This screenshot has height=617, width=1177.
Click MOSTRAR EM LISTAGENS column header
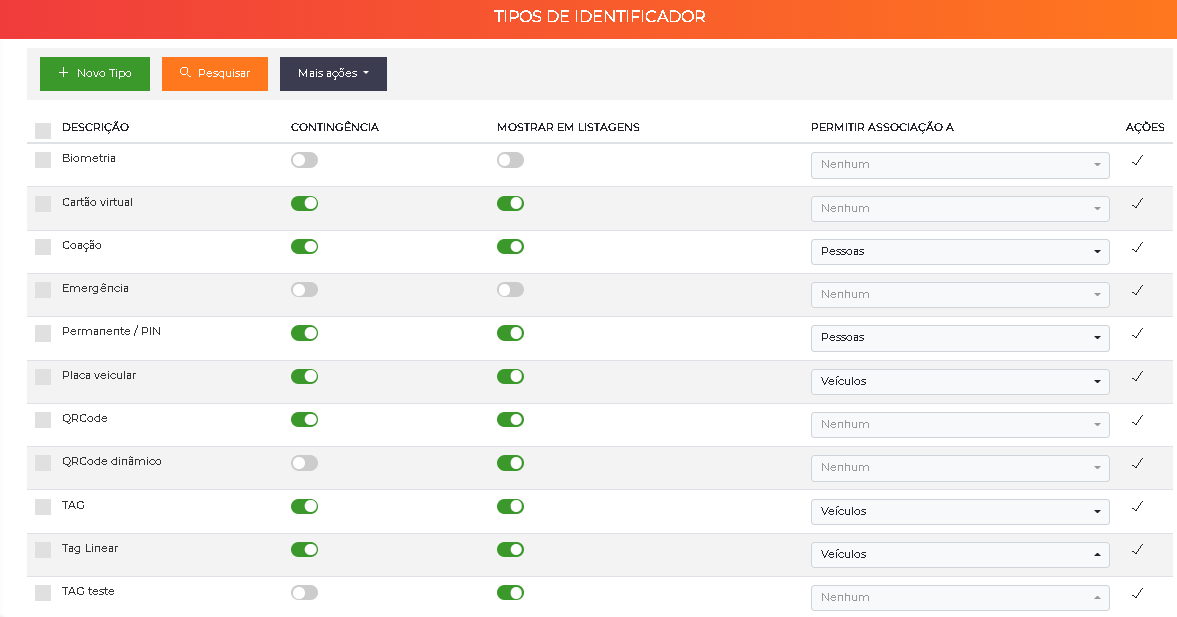pos(568,127)
